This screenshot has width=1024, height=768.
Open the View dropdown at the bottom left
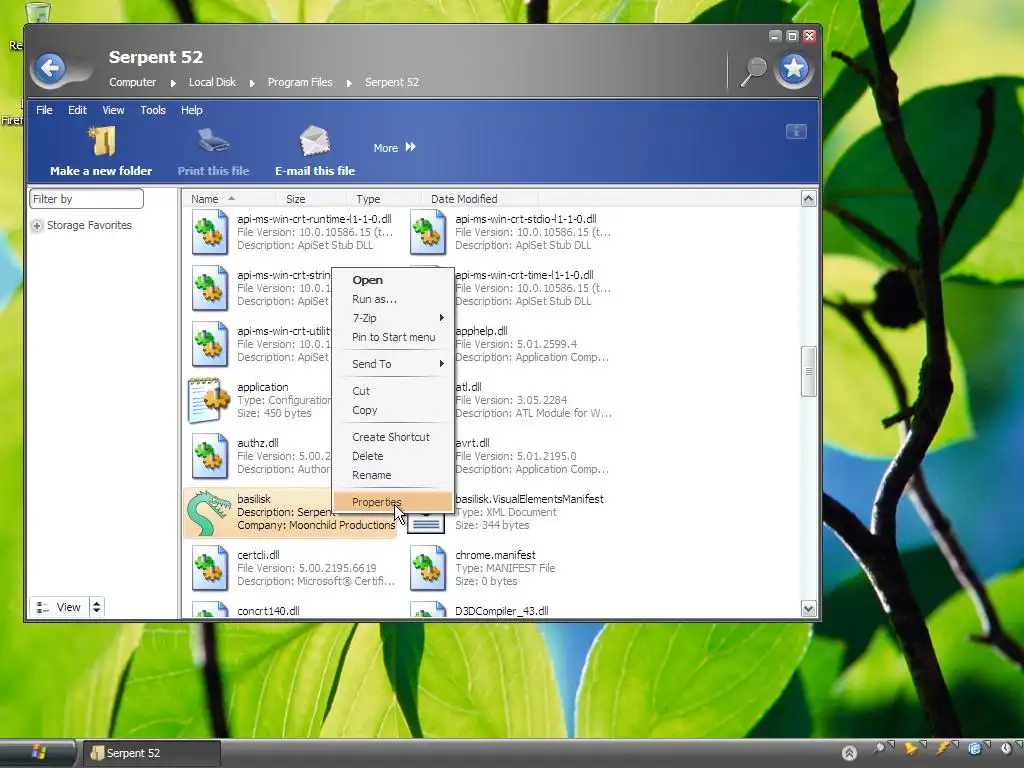pyautogui.click(x=59, y=607)
